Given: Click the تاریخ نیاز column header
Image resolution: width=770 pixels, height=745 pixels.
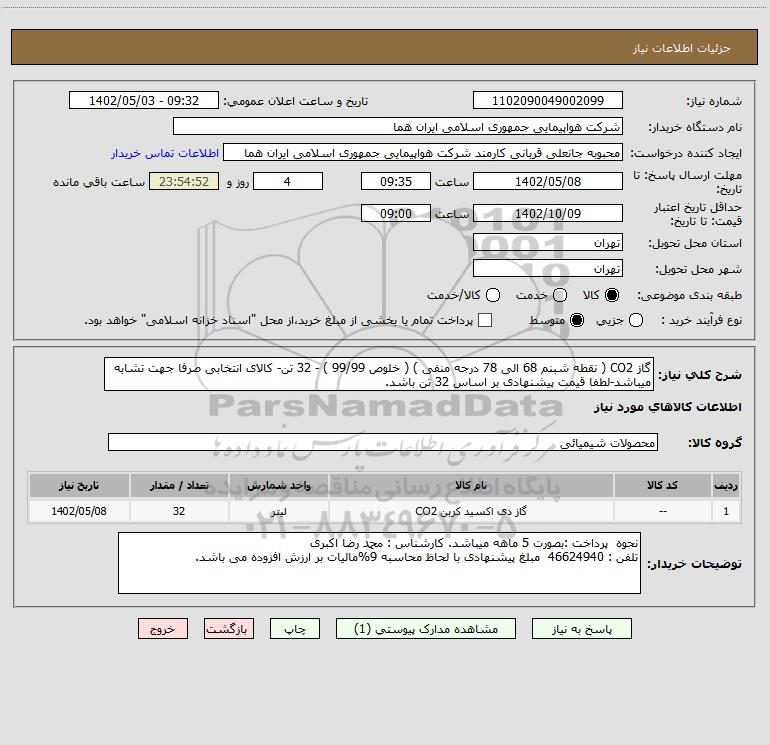Looking at the screenshot, I should pyautogui.click(x=79, y=485).
